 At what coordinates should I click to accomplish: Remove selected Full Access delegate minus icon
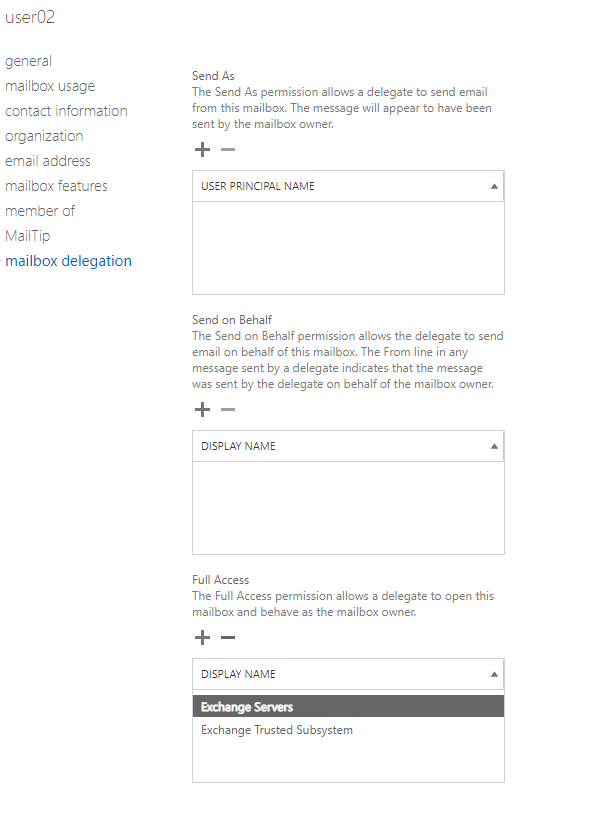point(228,638)
